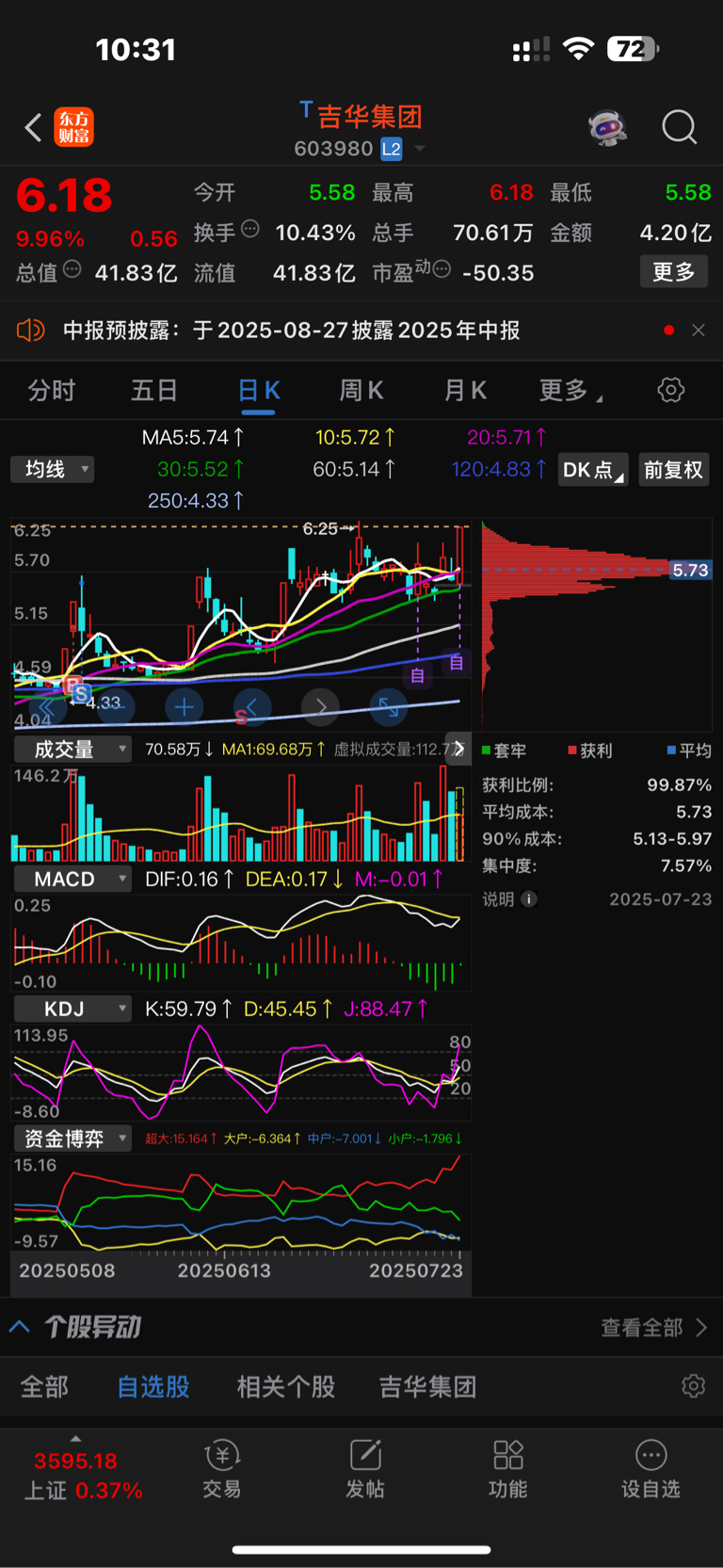Open the 说明 info icon
Viewport: 723px width, 1568px height.
coord(529,899)
